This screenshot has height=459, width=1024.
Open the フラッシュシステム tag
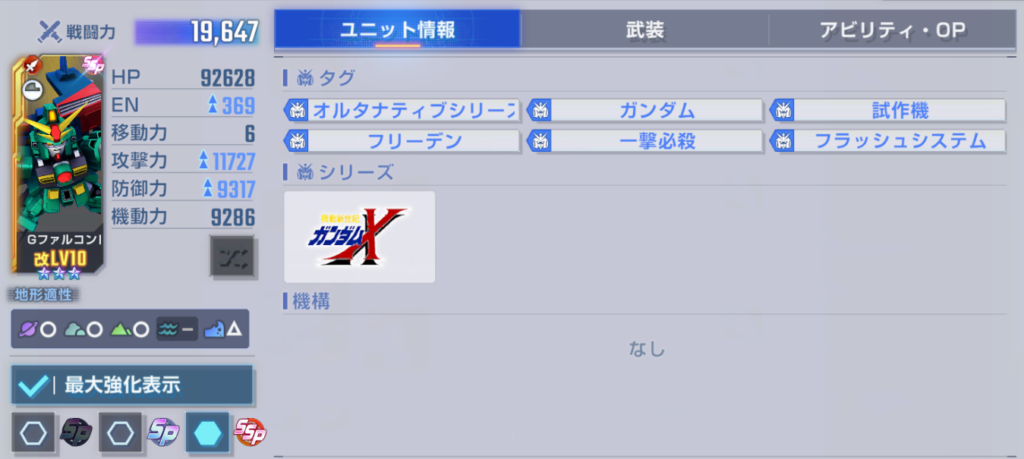click(888, 141)
